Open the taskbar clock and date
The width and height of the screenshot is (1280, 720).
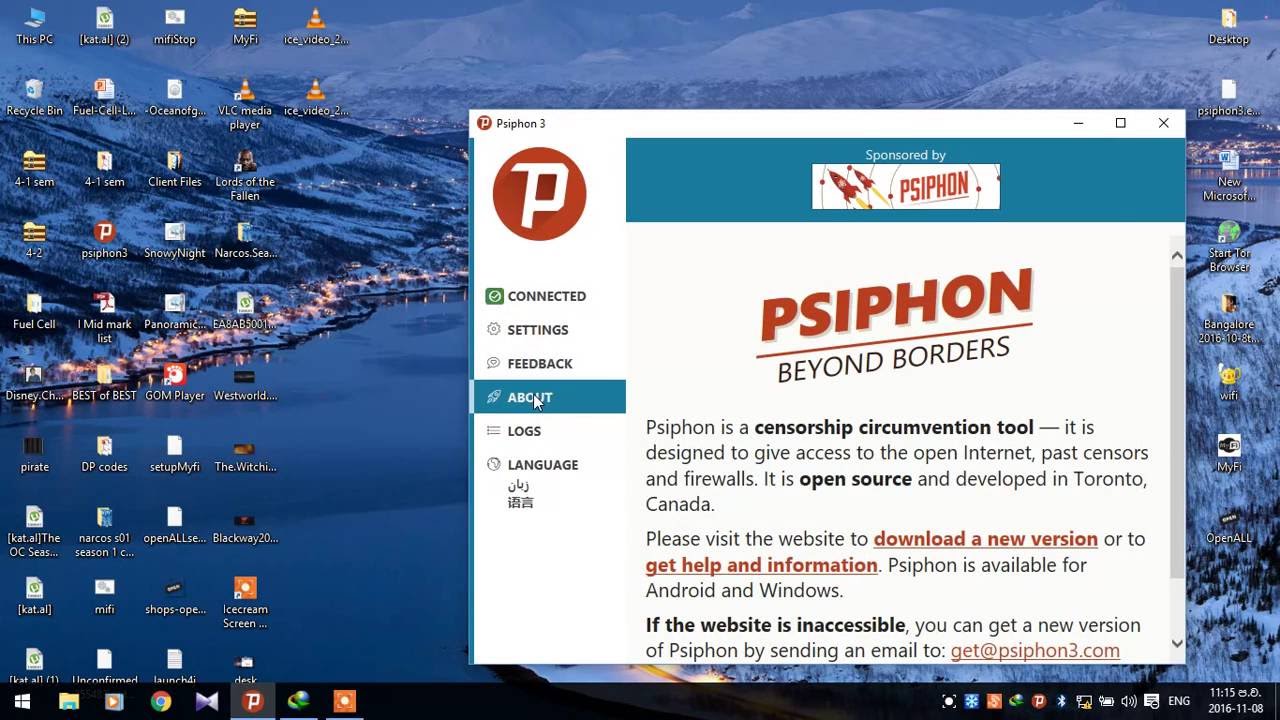click(1234, 700)
